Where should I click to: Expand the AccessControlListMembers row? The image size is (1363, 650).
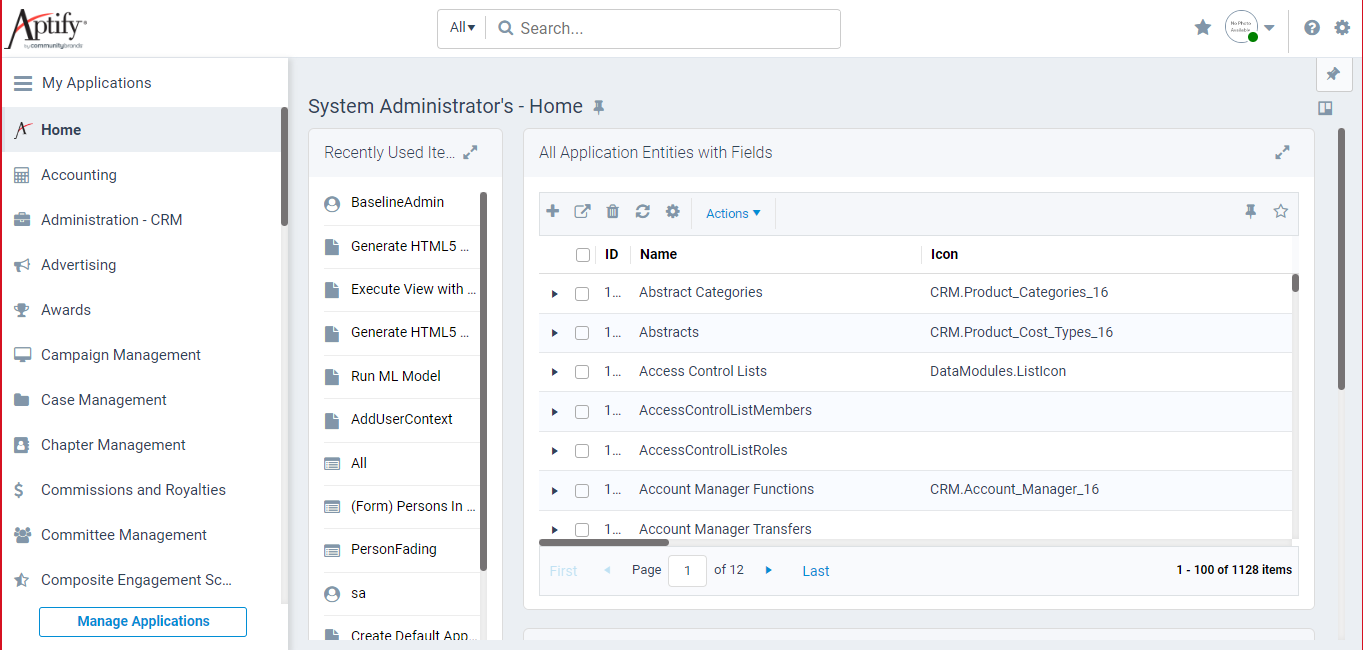555,412
